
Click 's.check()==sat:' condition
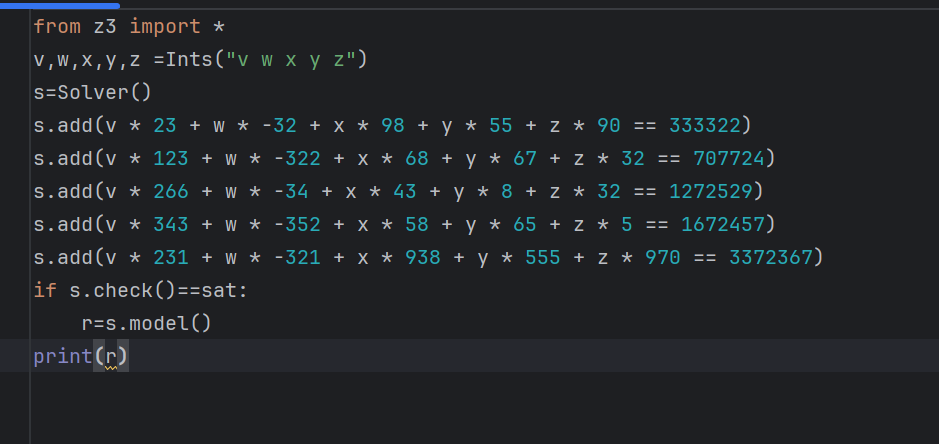point(159,291)
